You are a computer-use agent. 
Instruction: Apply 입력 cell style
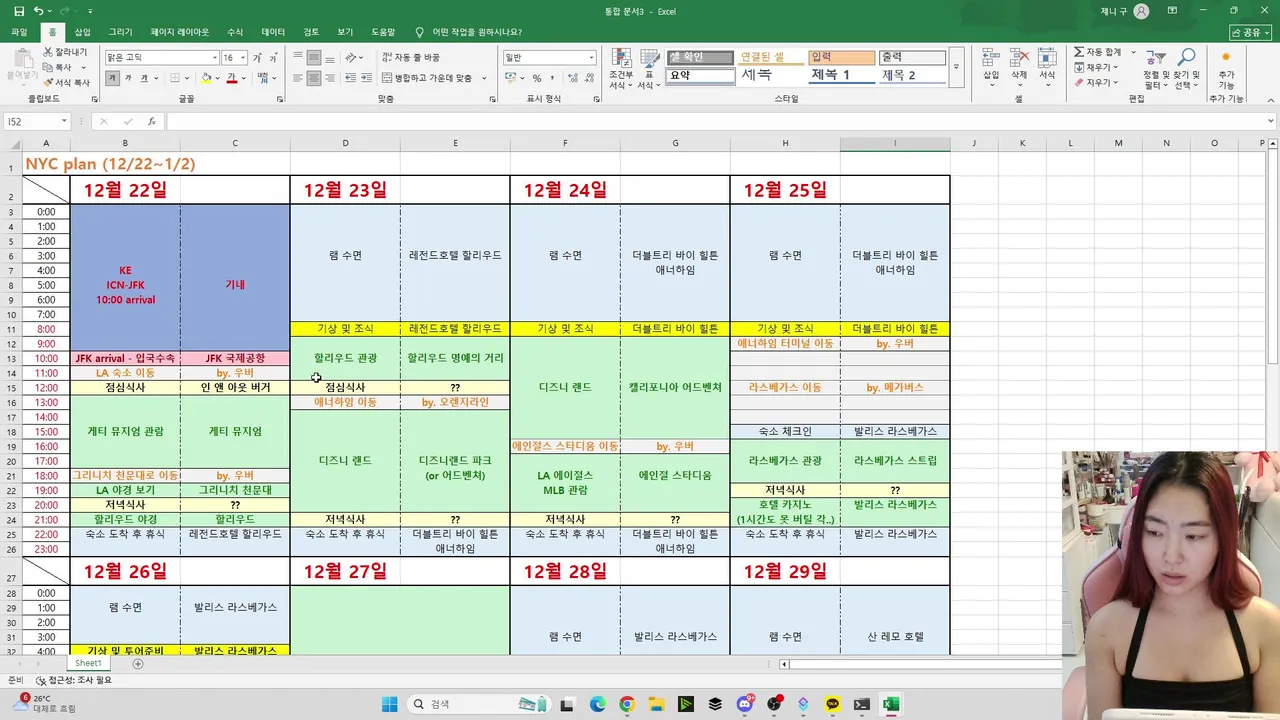tap(841, 58)
